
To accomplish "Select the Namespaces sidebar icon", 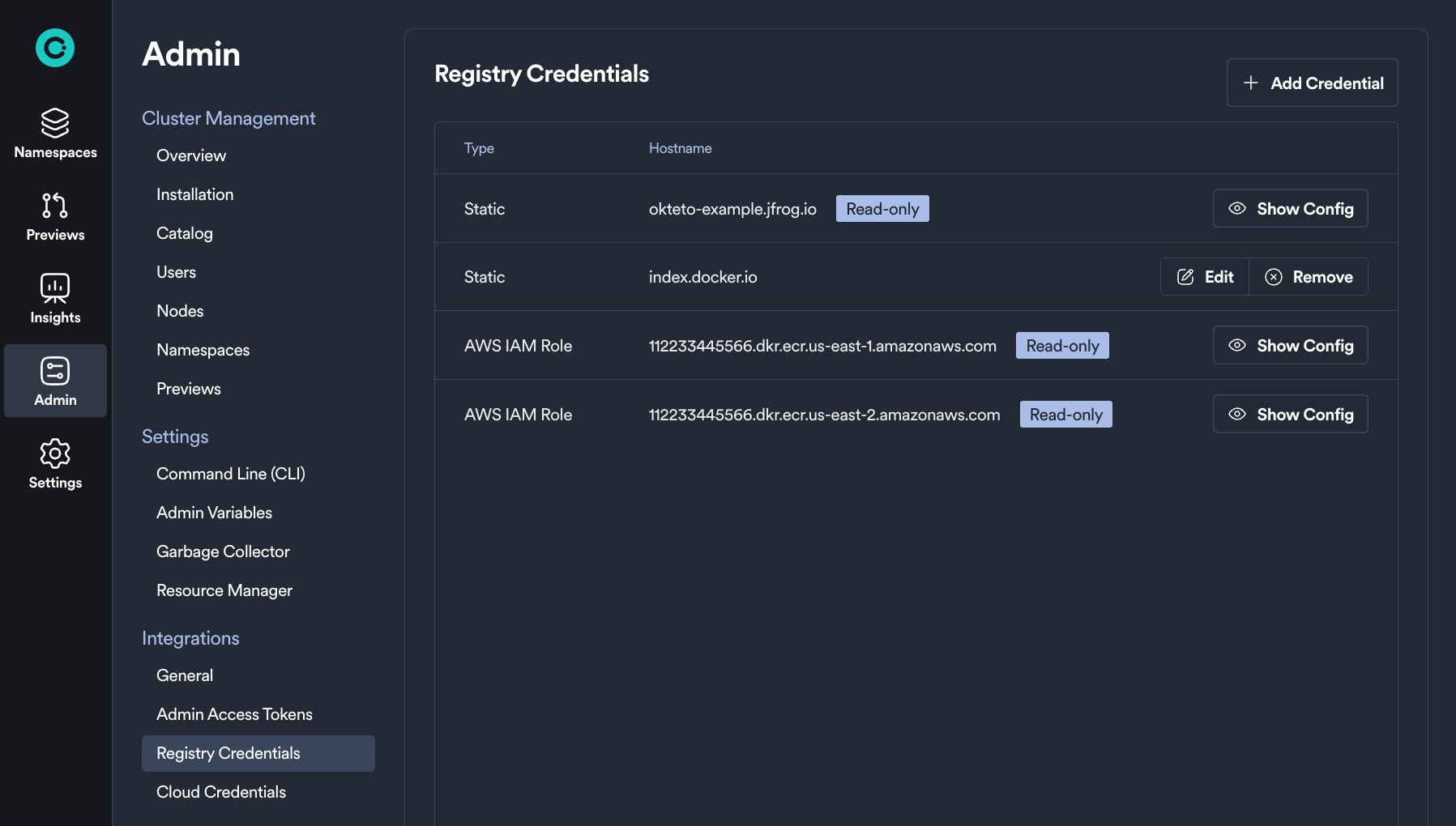I will pyautogui.click(x=54, y=123).
